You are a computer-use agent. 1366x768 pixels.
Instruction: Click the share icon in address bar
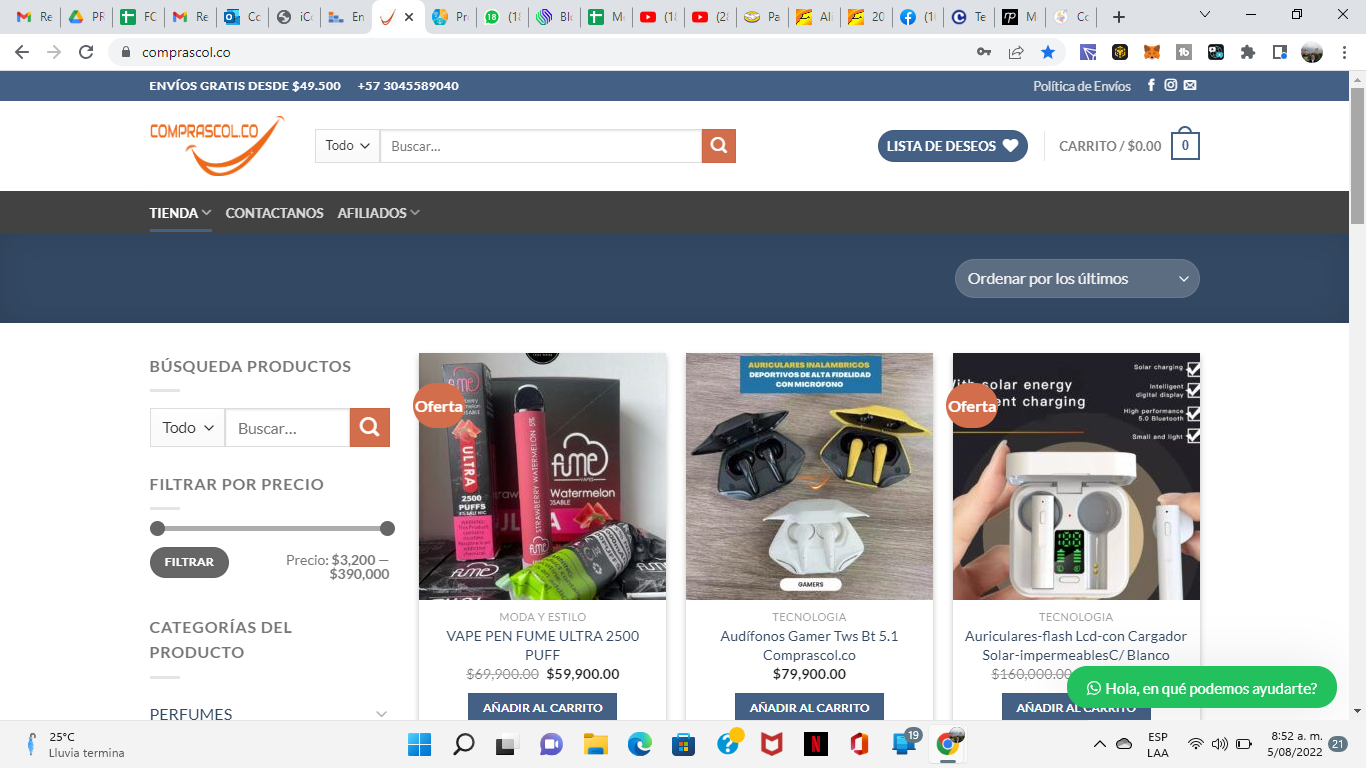tap(1016, 52)
